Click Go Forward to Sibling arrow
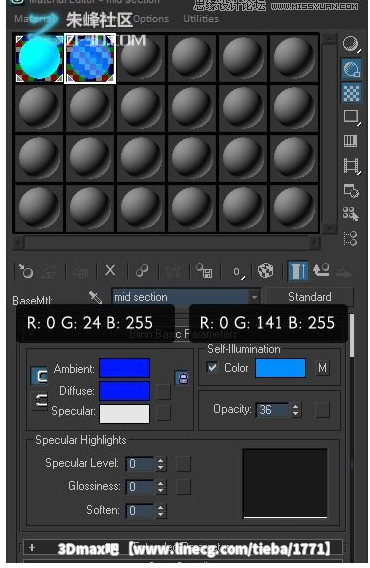This screenshot has width=370, height=568. pos(344,272)
